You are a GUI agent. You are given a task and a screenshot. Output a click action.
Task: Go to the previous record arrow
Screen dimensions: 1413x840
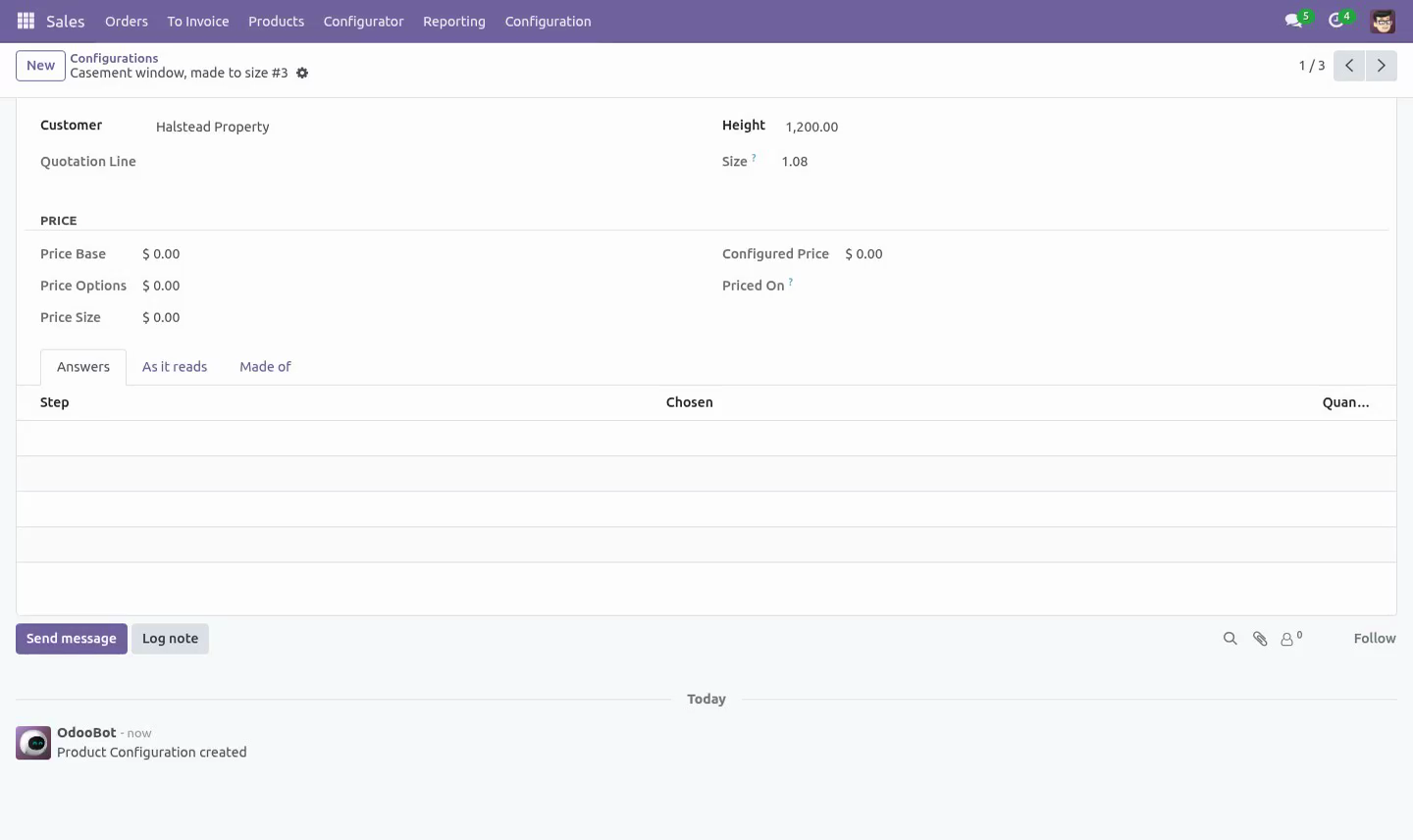pos(1349,66)
